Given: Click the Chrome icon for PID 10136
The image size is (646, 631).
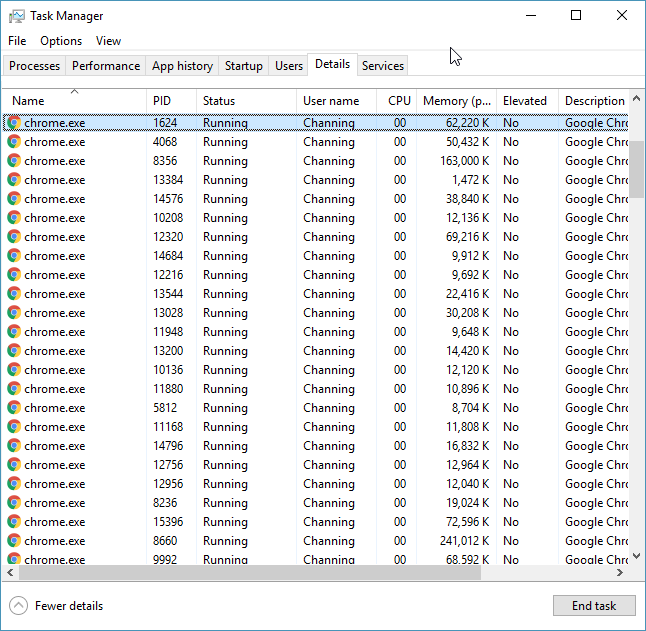Looking at the screenshot, I should coord(14,369).
